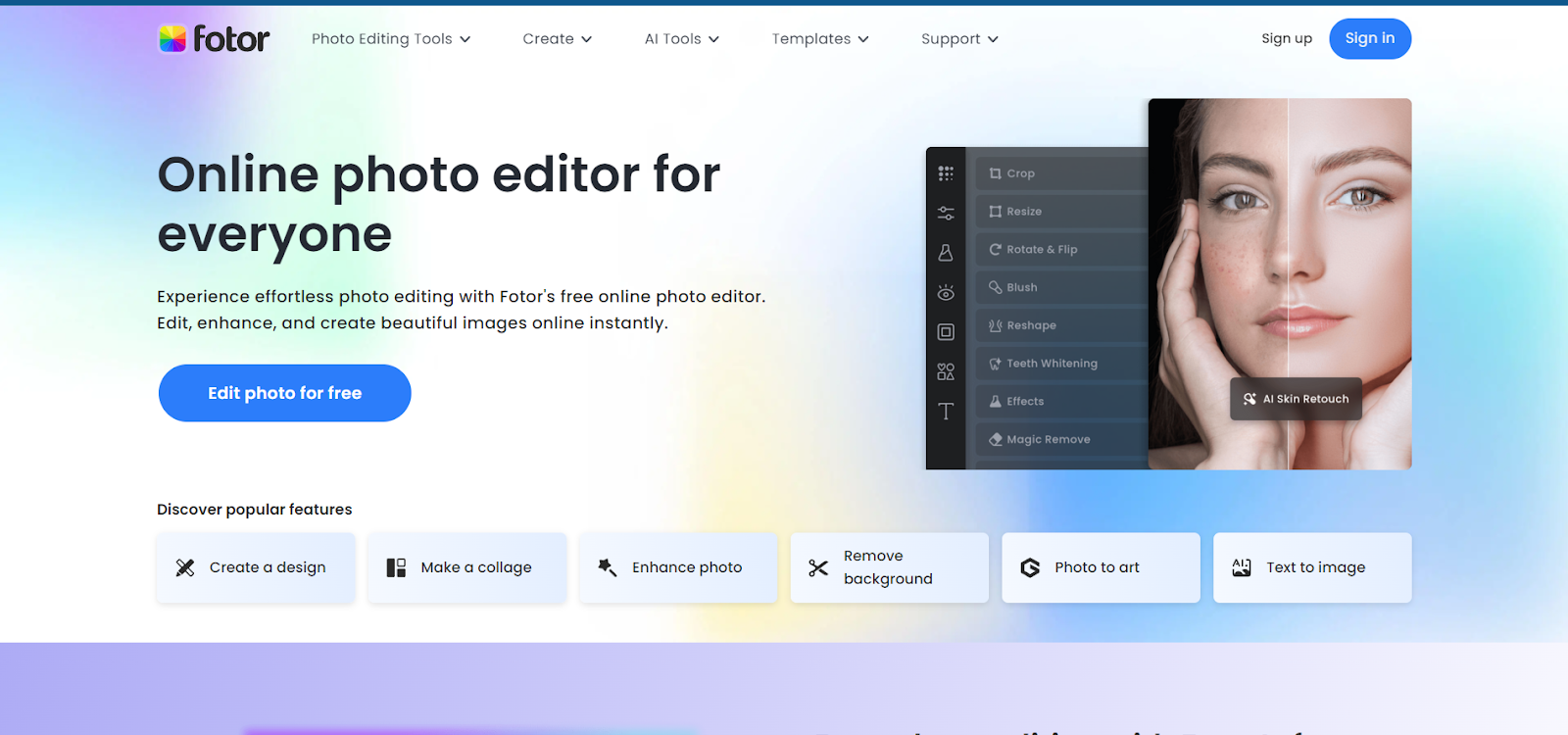
Task: Click the Magic Remove eraser icon
Action: click(x=996, y=440)
